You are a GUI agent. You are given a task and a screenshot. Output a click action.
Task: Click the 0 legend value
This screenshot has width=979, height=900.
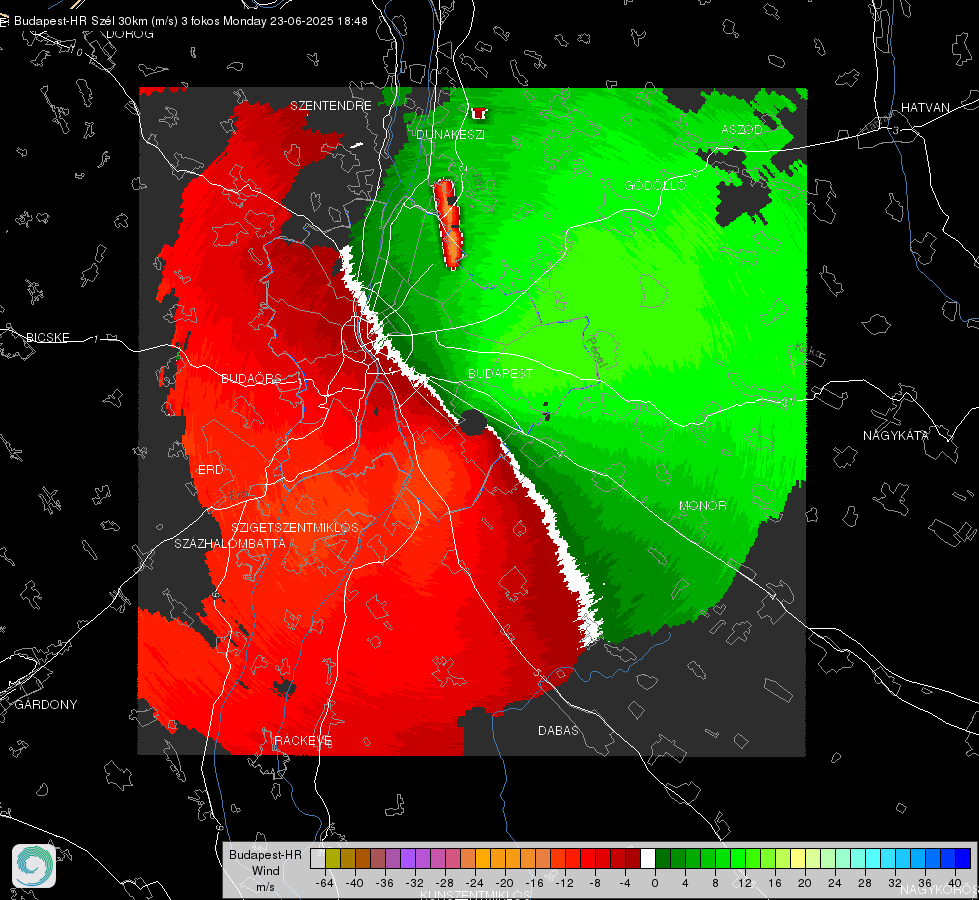point(655,883)
